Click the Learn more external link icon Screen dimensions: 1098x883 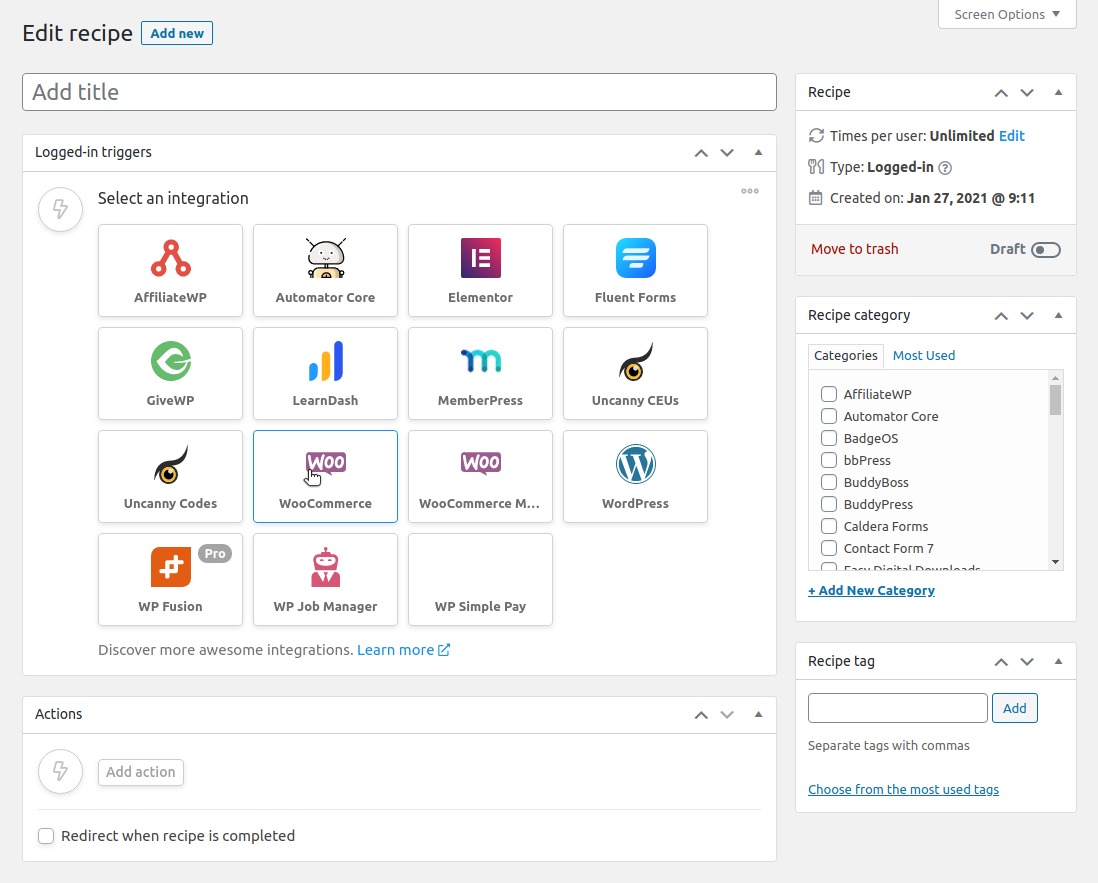(444, 650)
